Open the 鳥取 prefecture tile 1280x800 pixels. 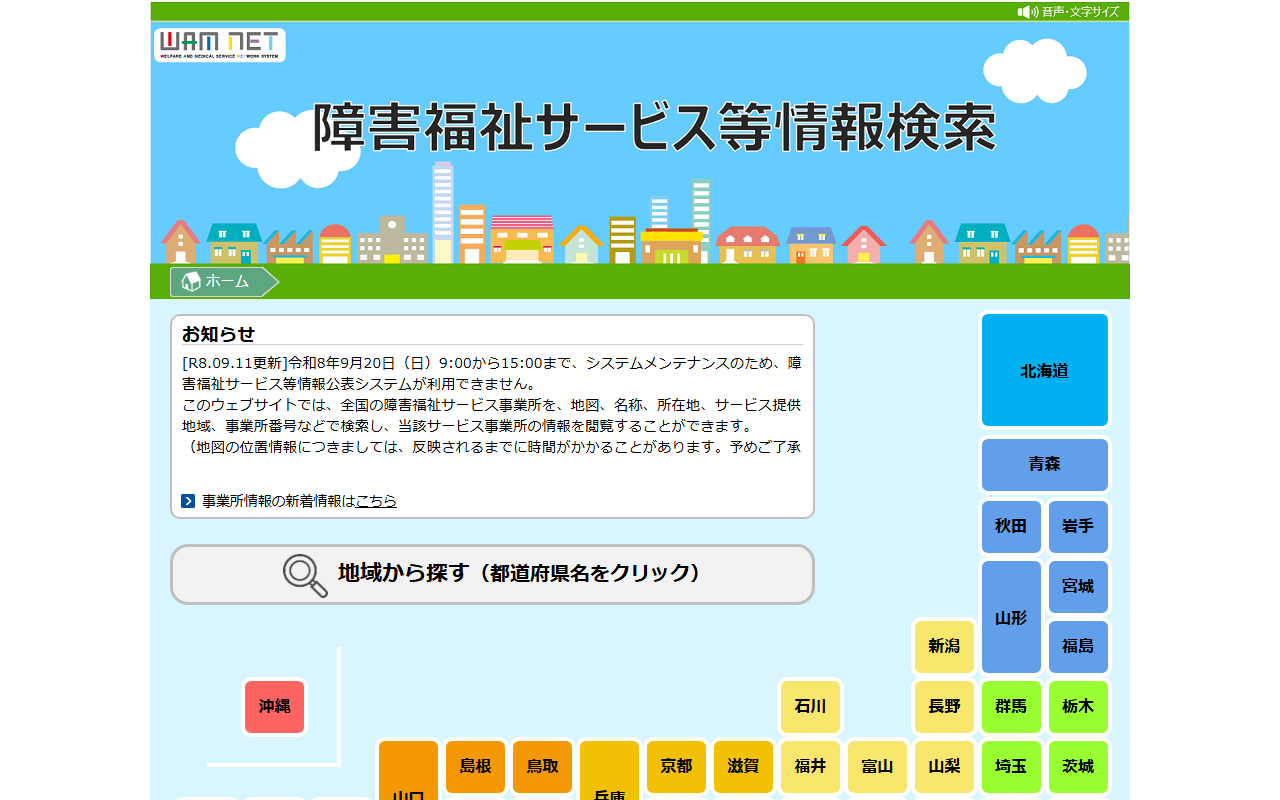pyautogui.click(x=543, y=766)
